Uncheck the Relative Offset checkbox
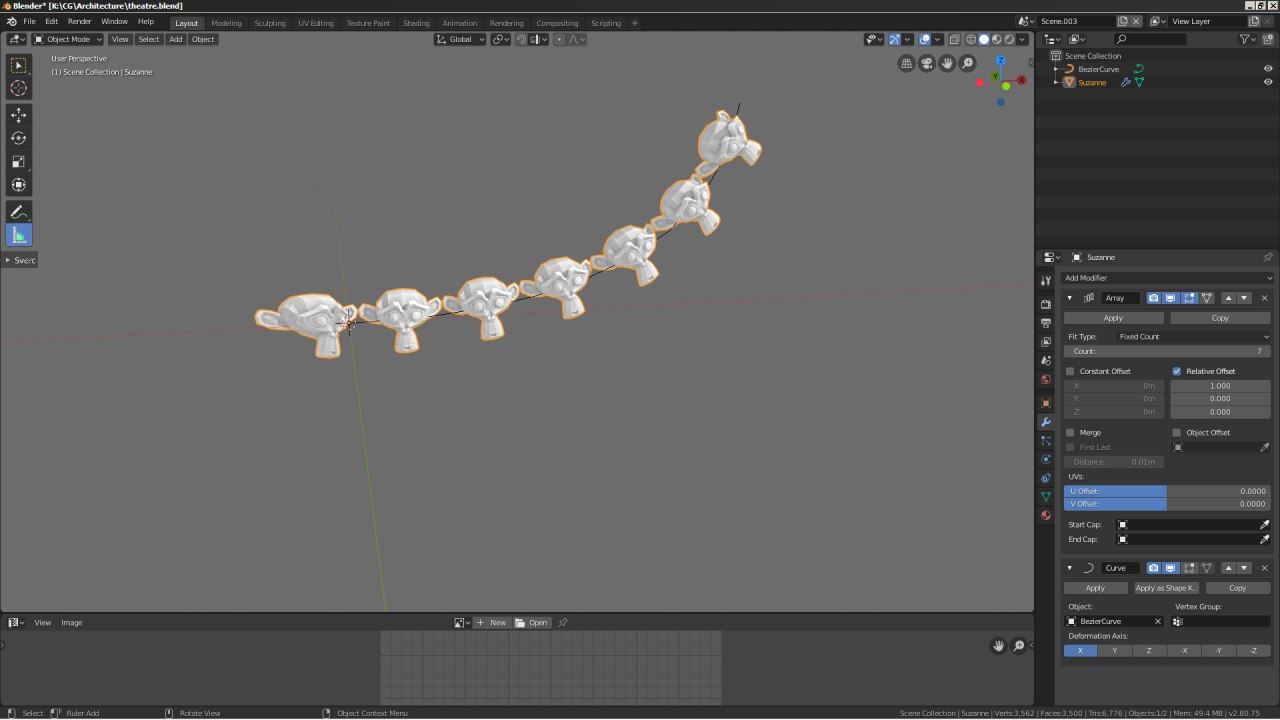The width and height of the screenshot is (1280, 720). coord(1176,371)
